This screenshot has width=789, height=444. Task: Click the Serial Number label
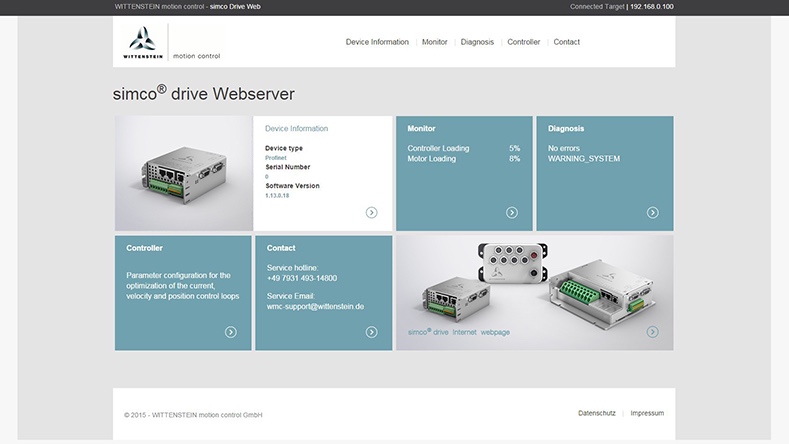(x=288, y=167)
